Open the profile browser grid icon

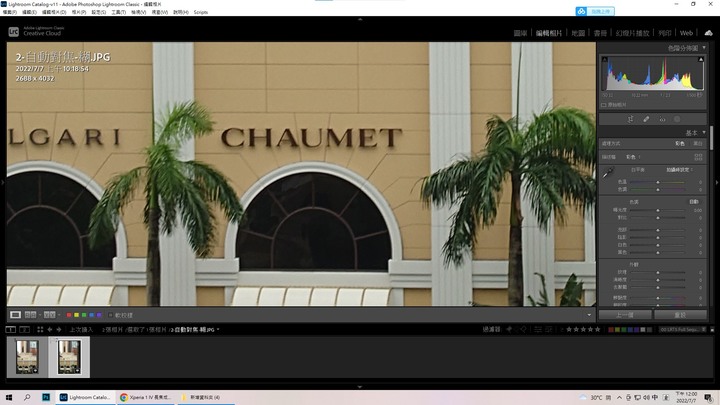(x=698, y=157)
